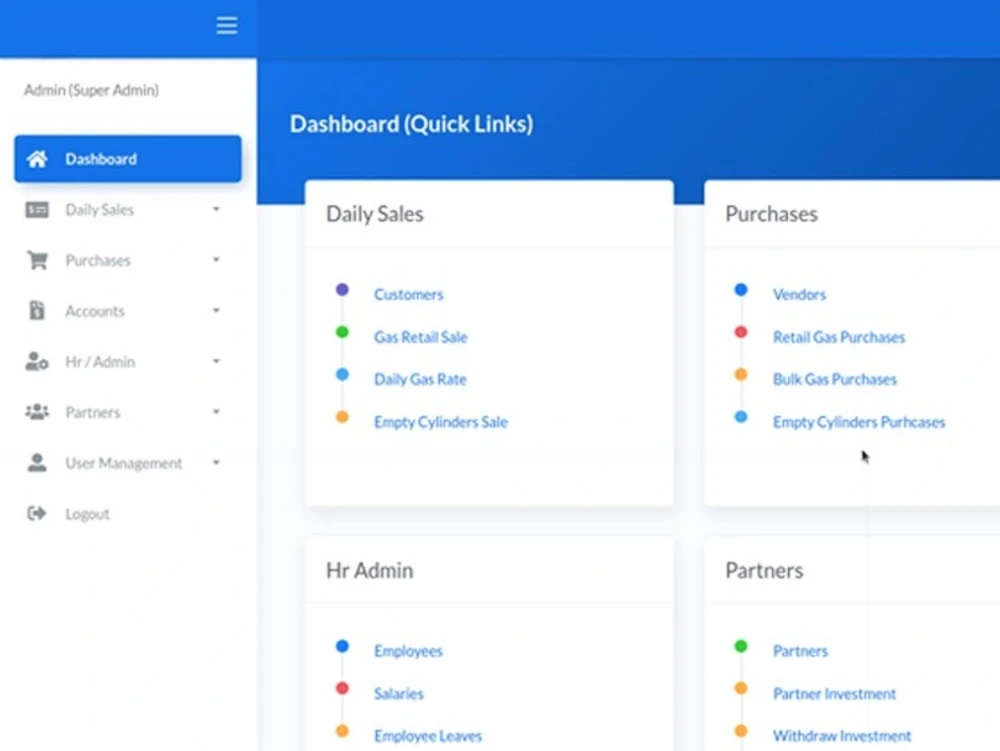Click the Hr / Admin user-gear icon
Screen dimensions: 1000x751
[37, 361]
